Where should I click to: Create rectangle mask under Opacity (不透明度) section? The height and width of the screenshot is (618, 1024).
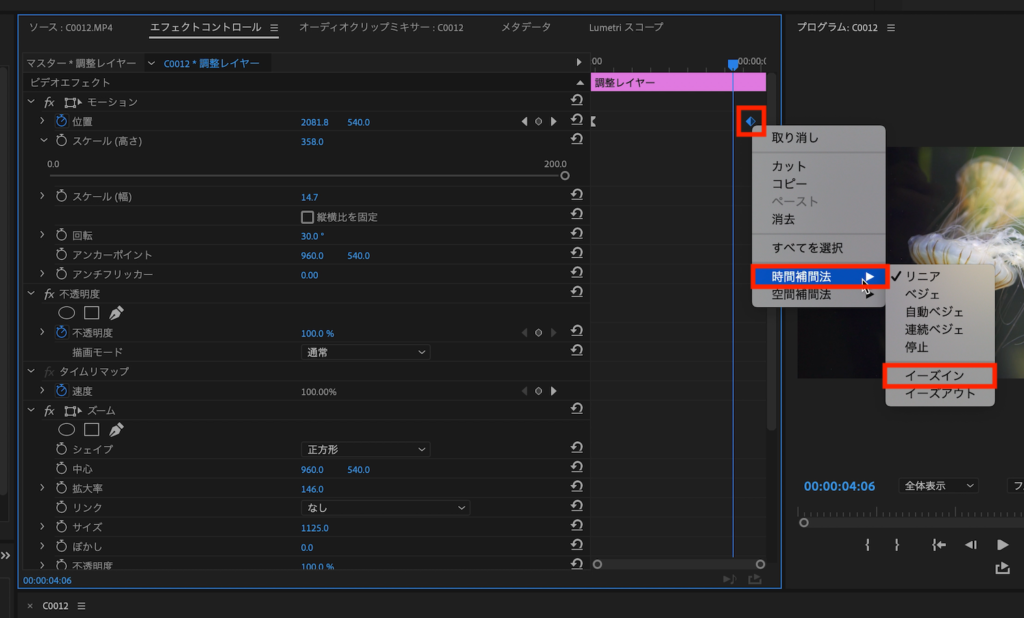point(91,313)
